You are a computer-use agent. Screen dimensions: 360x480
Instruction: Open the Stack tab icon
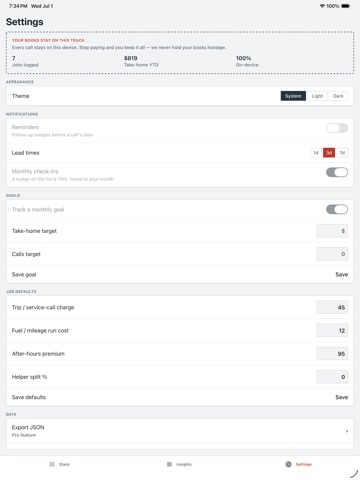52,464
